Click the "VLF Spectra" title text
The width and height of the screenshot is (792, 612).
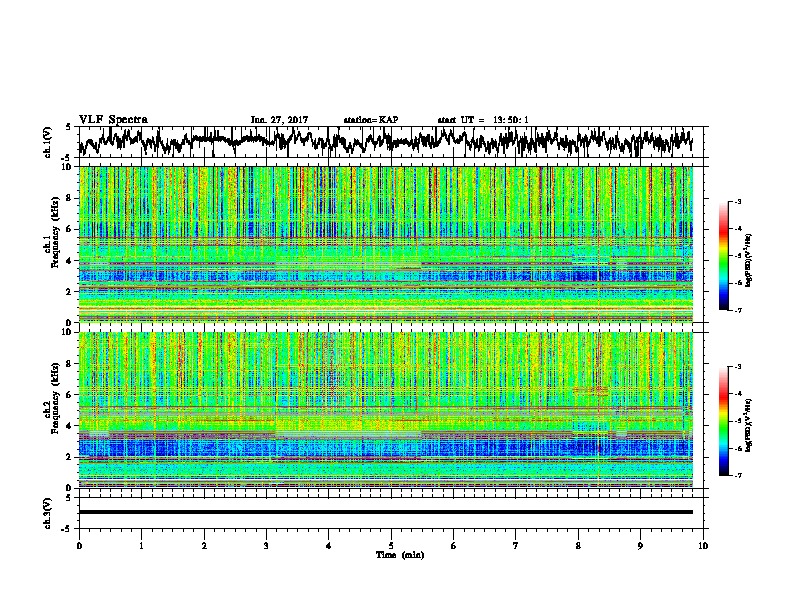tap(113, 120)
